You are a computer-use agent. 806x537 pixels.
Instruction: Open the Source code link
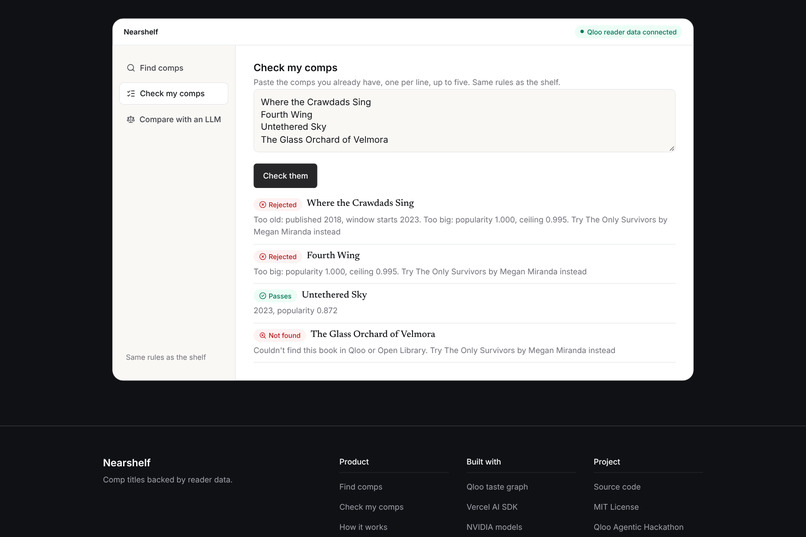pyautogui.click(x=617, y=487)
